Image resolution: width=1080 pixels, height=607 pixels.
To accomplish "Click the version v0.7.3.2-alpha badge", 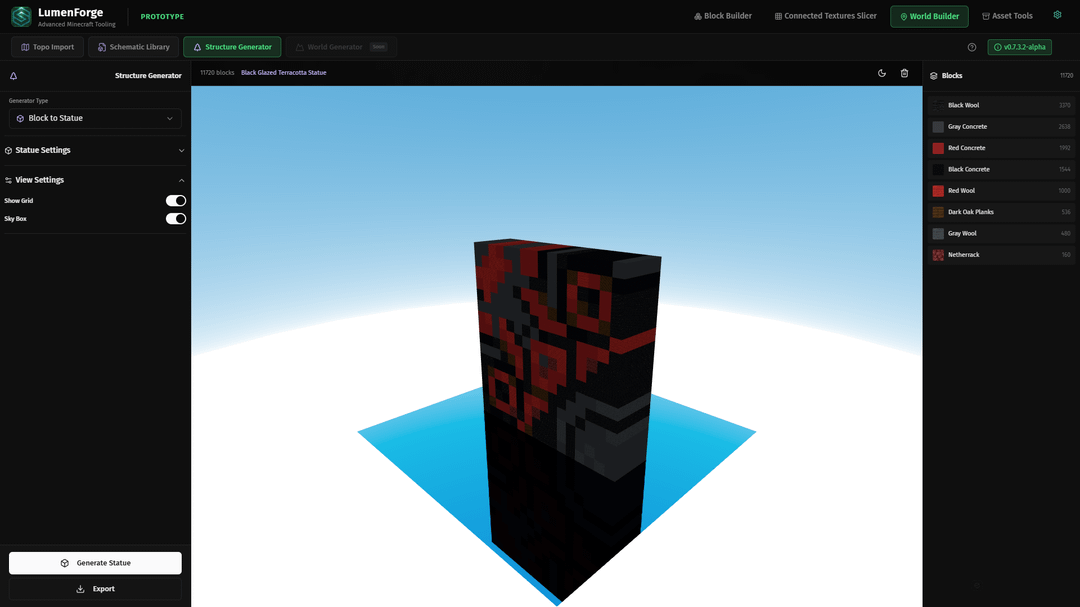I will (x=1019, y=47).
